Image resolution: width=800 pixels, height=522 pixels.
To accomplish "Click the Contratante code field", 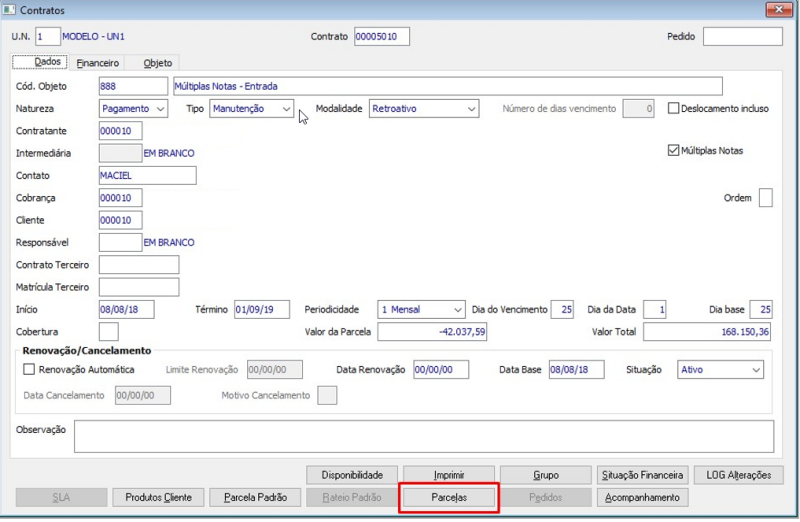I will [120, 131].
